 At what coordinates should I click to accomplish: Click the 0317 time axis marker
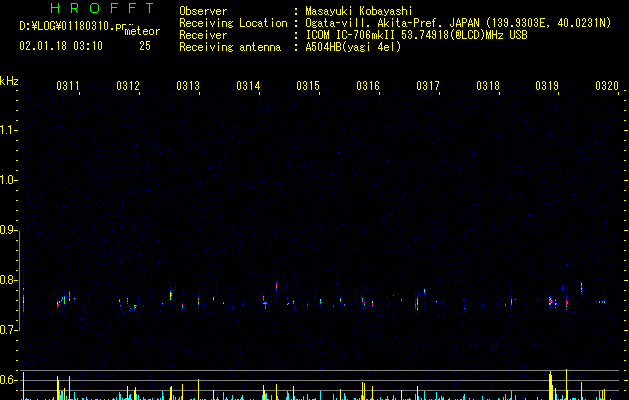point(428,85)
